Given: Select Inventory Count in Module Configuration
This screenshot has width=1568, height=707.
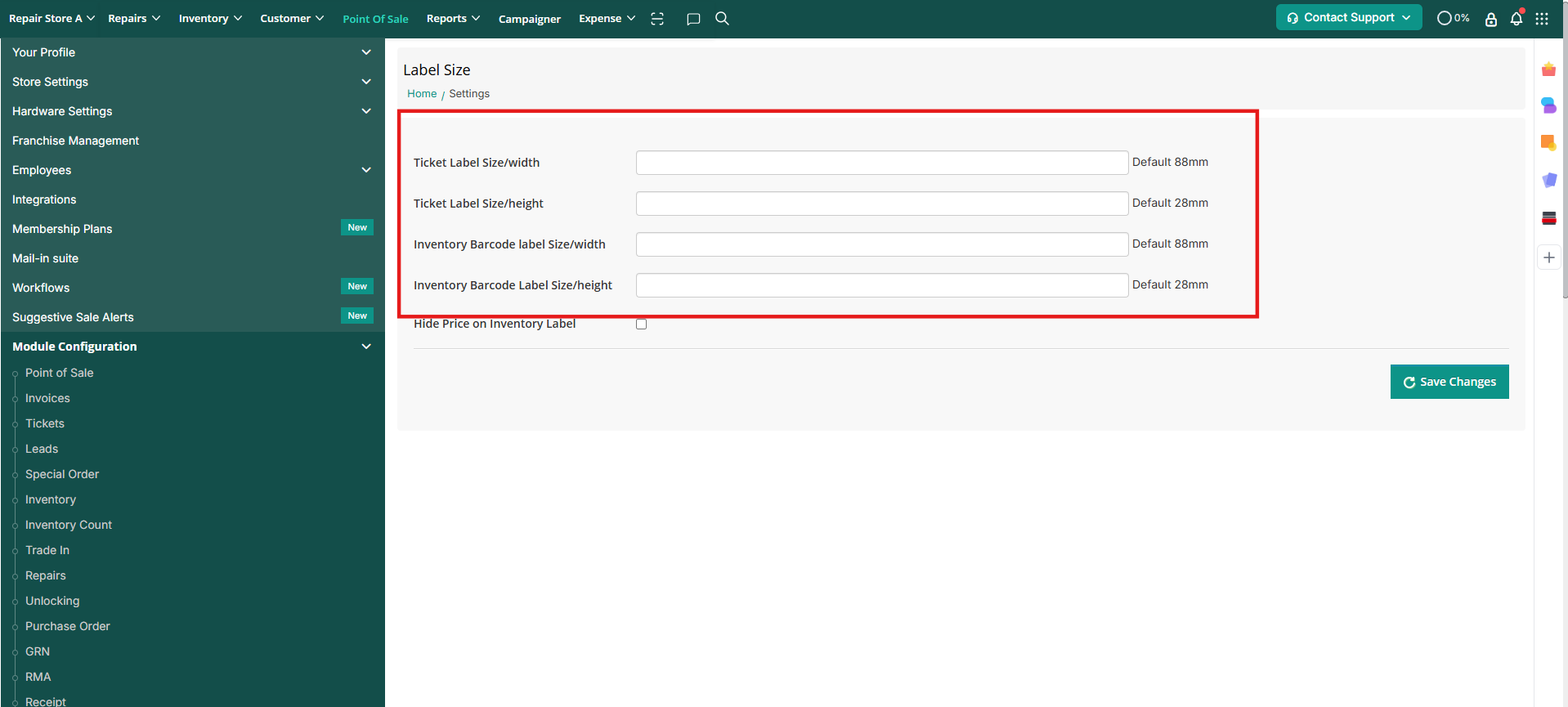Looking at the screenshot, I should pos(69,525).
